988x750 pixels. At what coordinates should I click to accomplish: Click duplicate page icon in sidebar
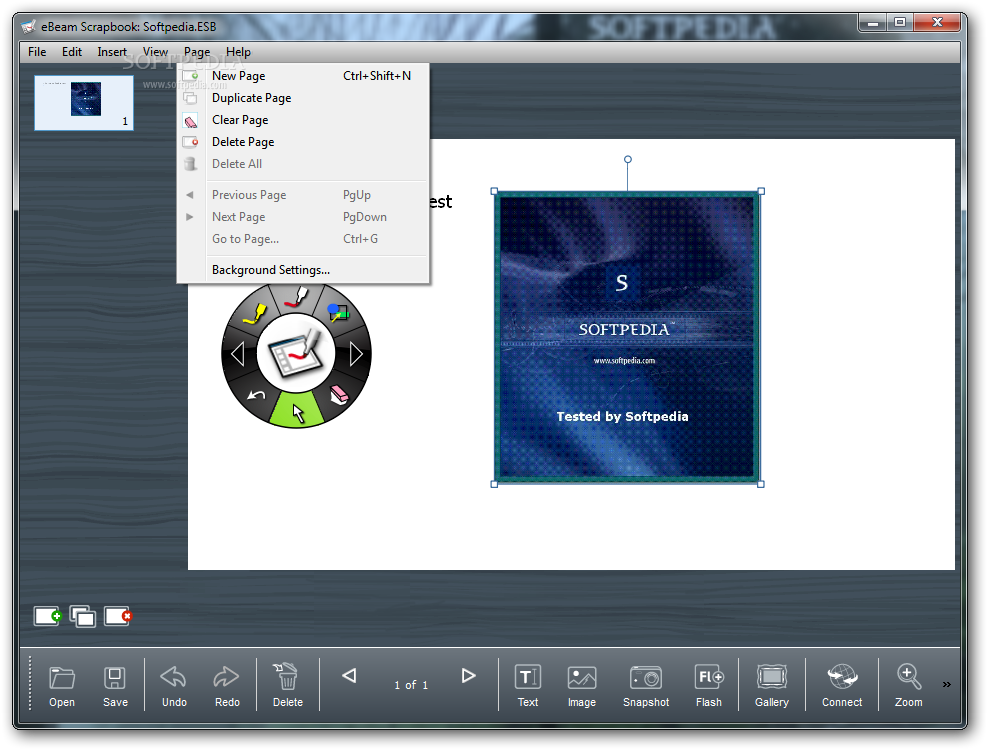(x=83, y=616)
